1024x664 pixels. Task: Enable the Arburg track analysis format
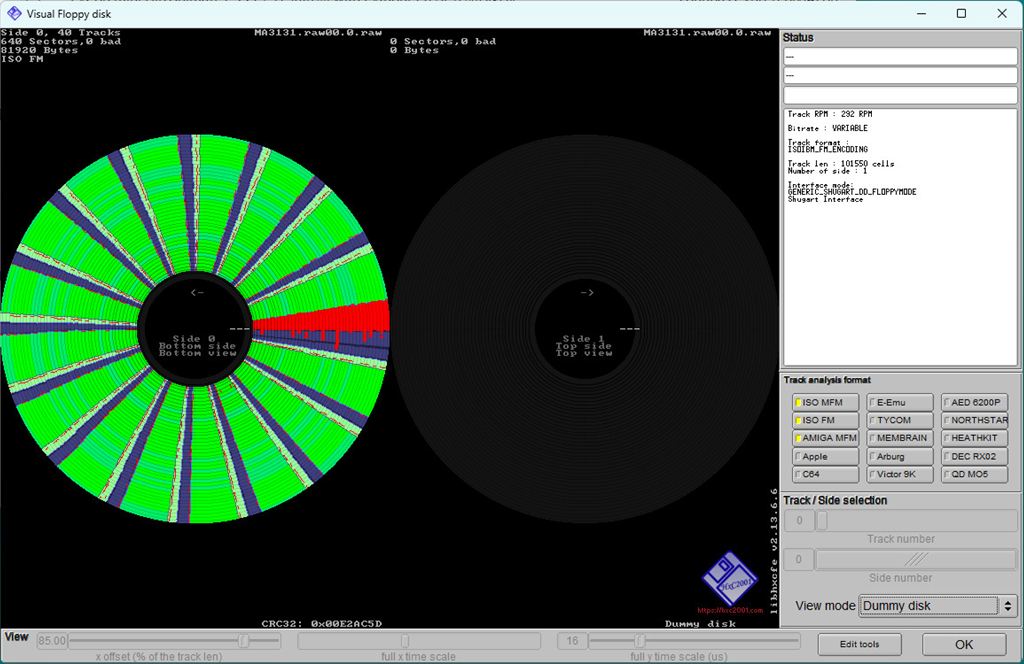pyautogui.click(x=900, y=456)
